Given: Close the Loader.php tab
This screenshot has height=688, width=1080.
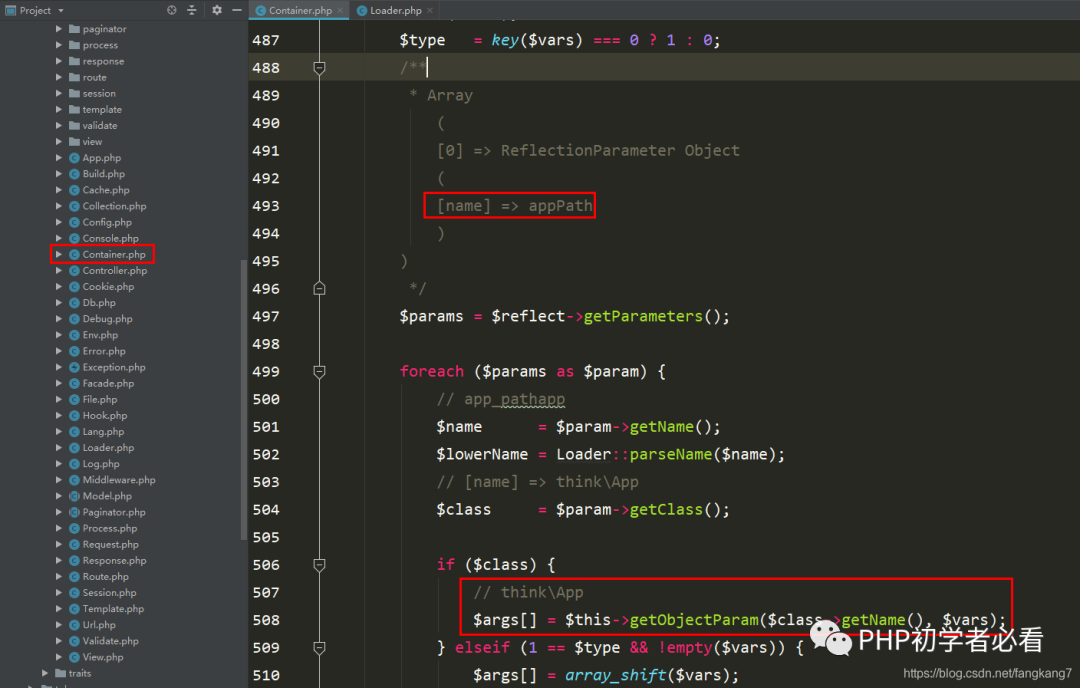Looking at the screenshot, I should (x=430, y=10).
